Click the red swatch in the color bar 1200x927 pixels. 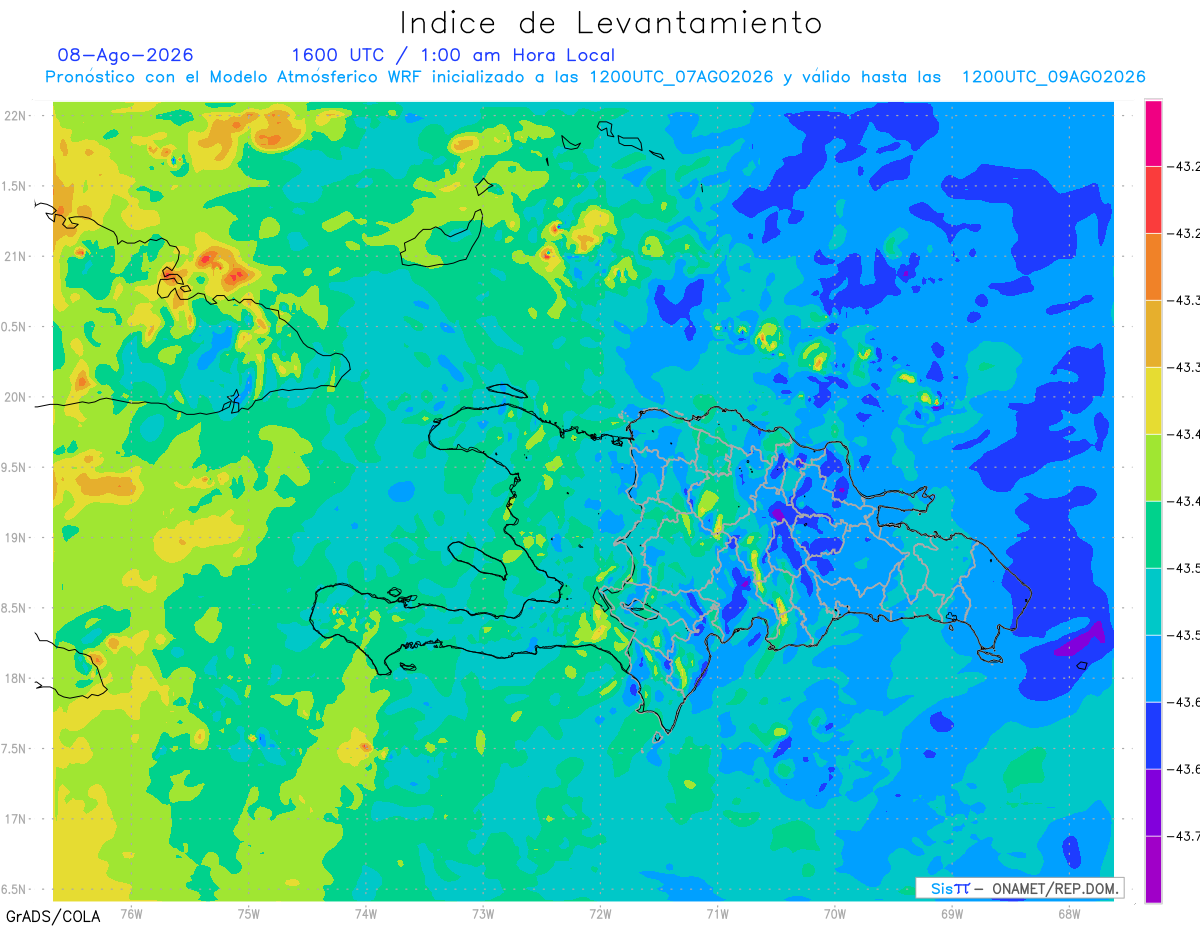point(1153,199)
